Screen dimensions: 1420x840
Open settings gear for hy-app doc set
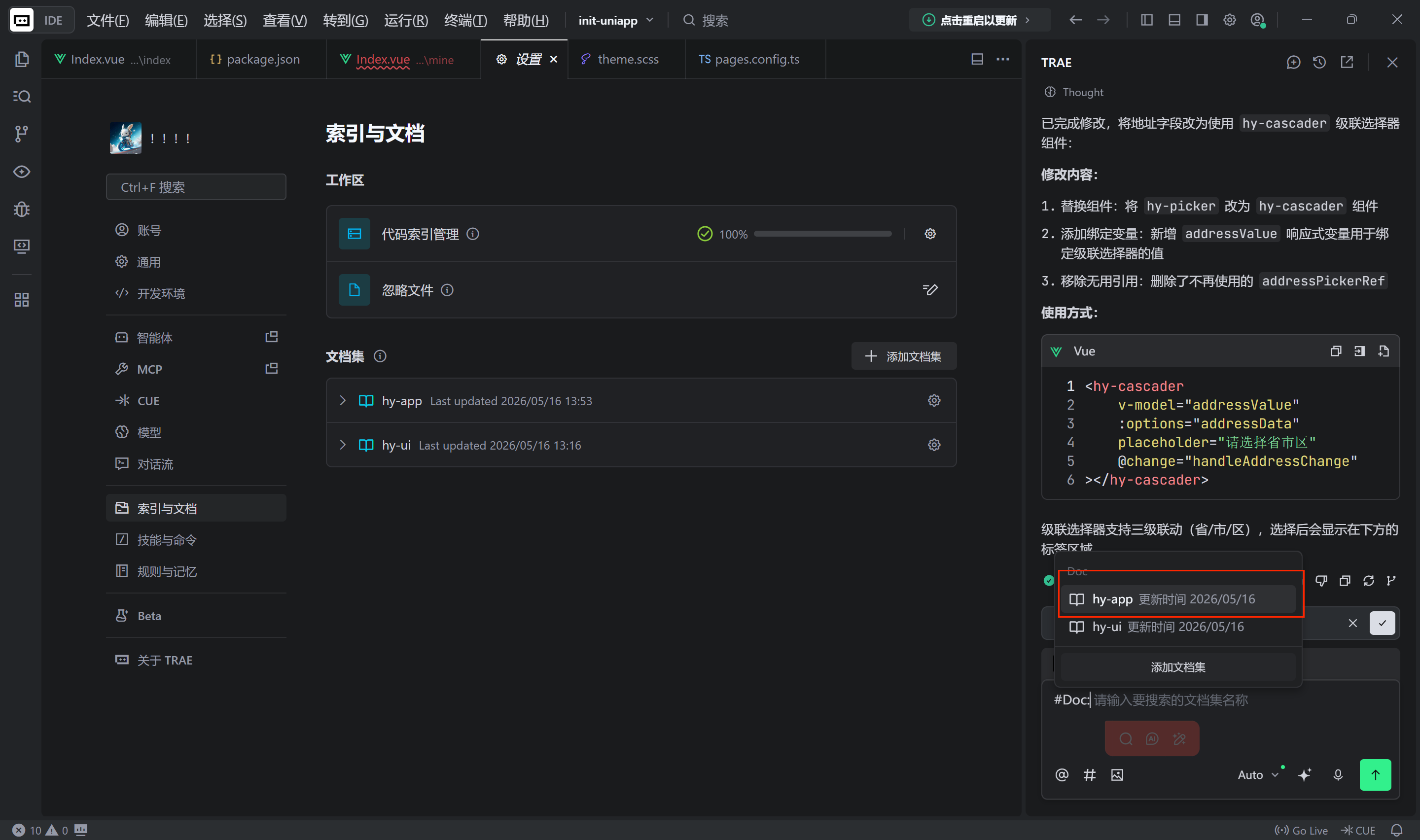pos(934,400)
